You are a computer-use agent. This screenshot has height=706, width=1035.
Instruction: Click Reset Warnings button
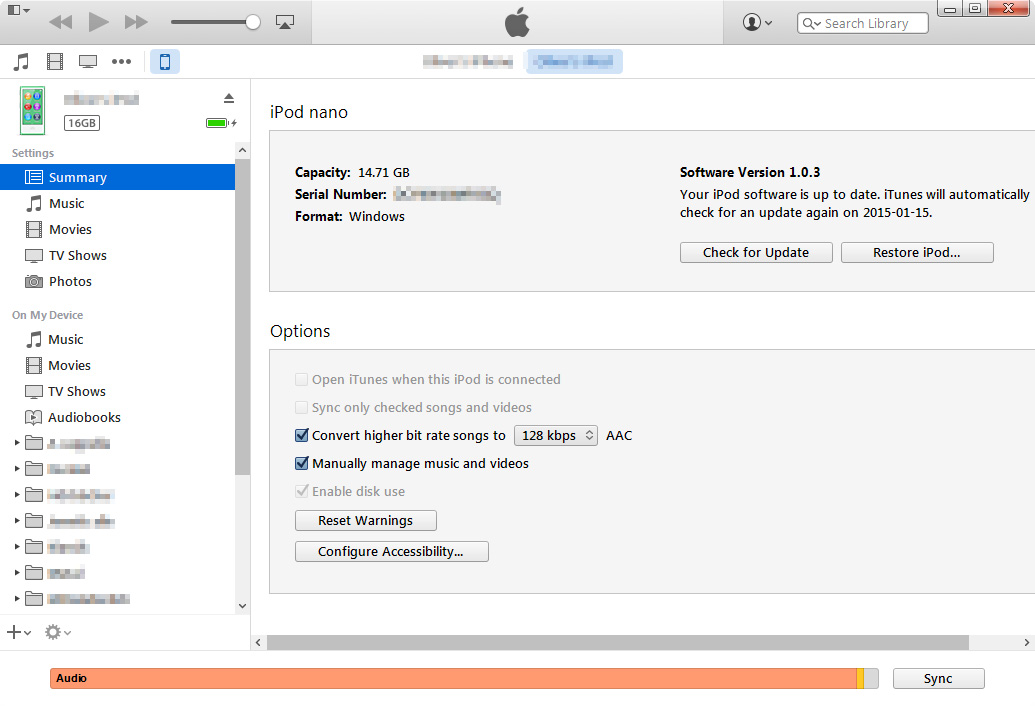(x=366, y=521)
